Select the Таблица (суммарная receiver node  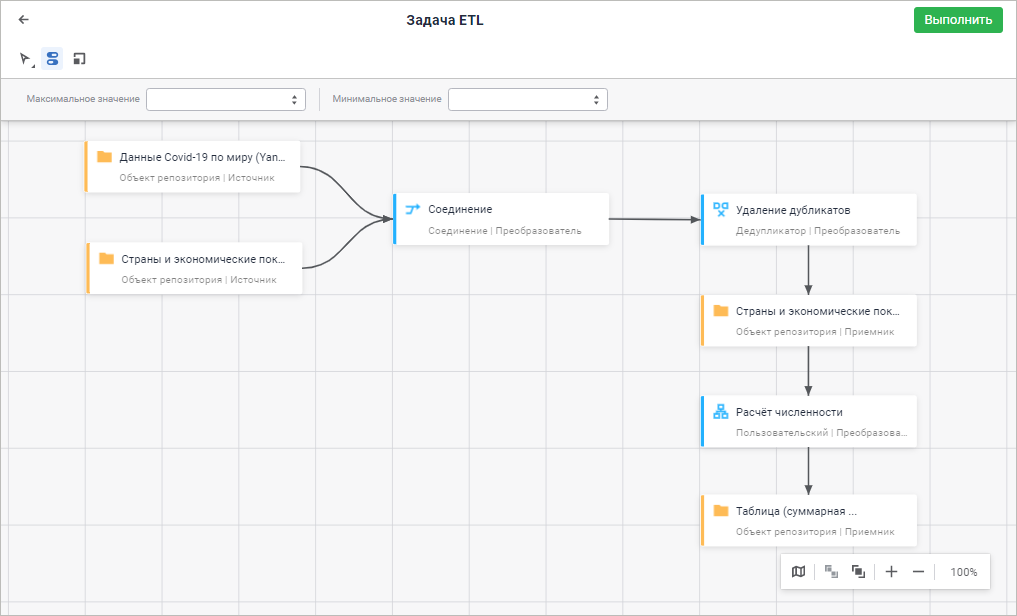810,521
